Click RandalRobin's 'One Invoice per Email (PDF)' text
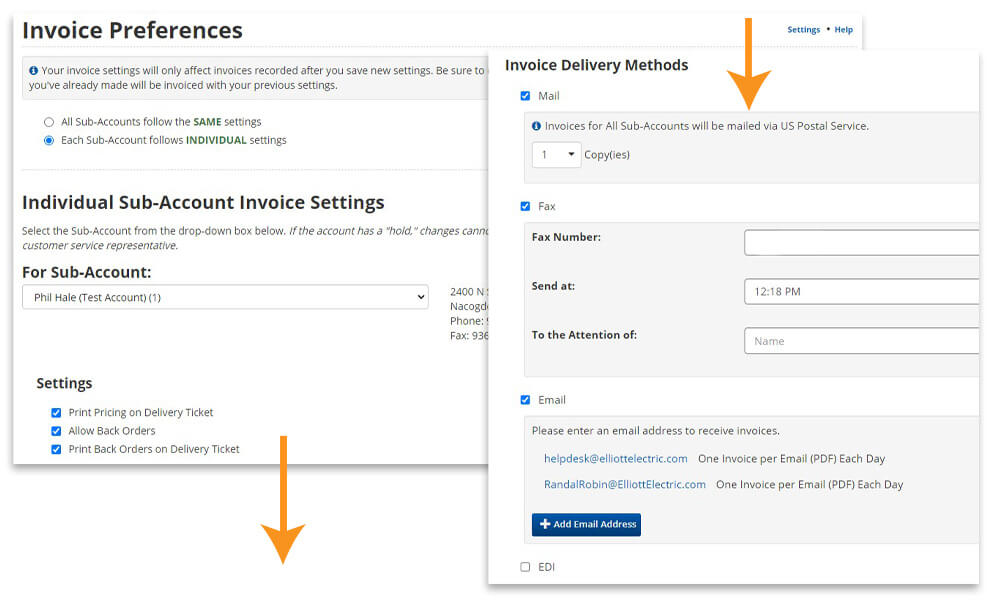Viewport: 1000px width, 600px height. (x=809, y=485)
